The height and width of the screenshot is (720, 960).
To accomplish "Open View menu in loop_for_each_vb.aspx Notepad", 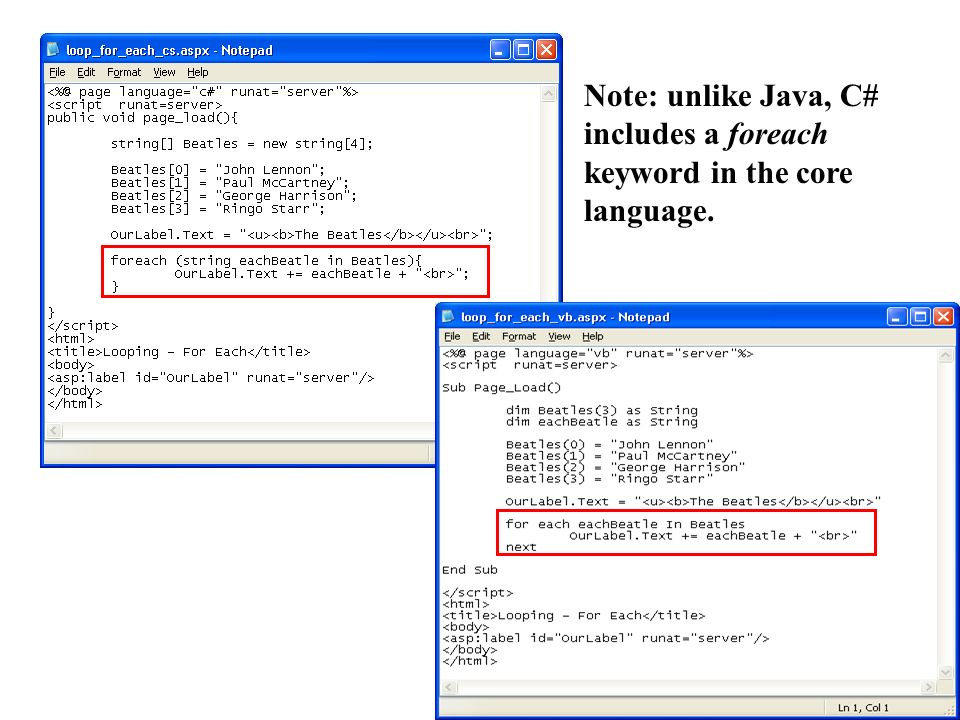I will (x=559, y=336).
